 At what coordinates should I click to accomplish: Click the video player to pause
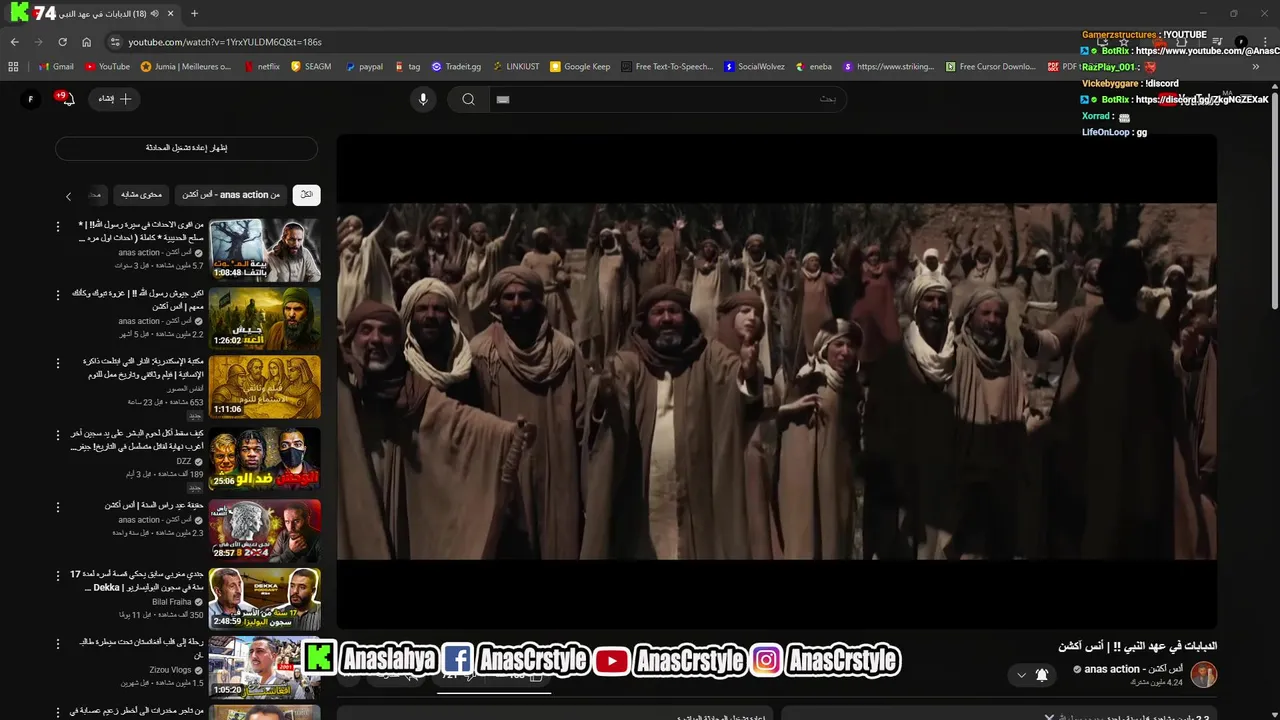point(777,382)
